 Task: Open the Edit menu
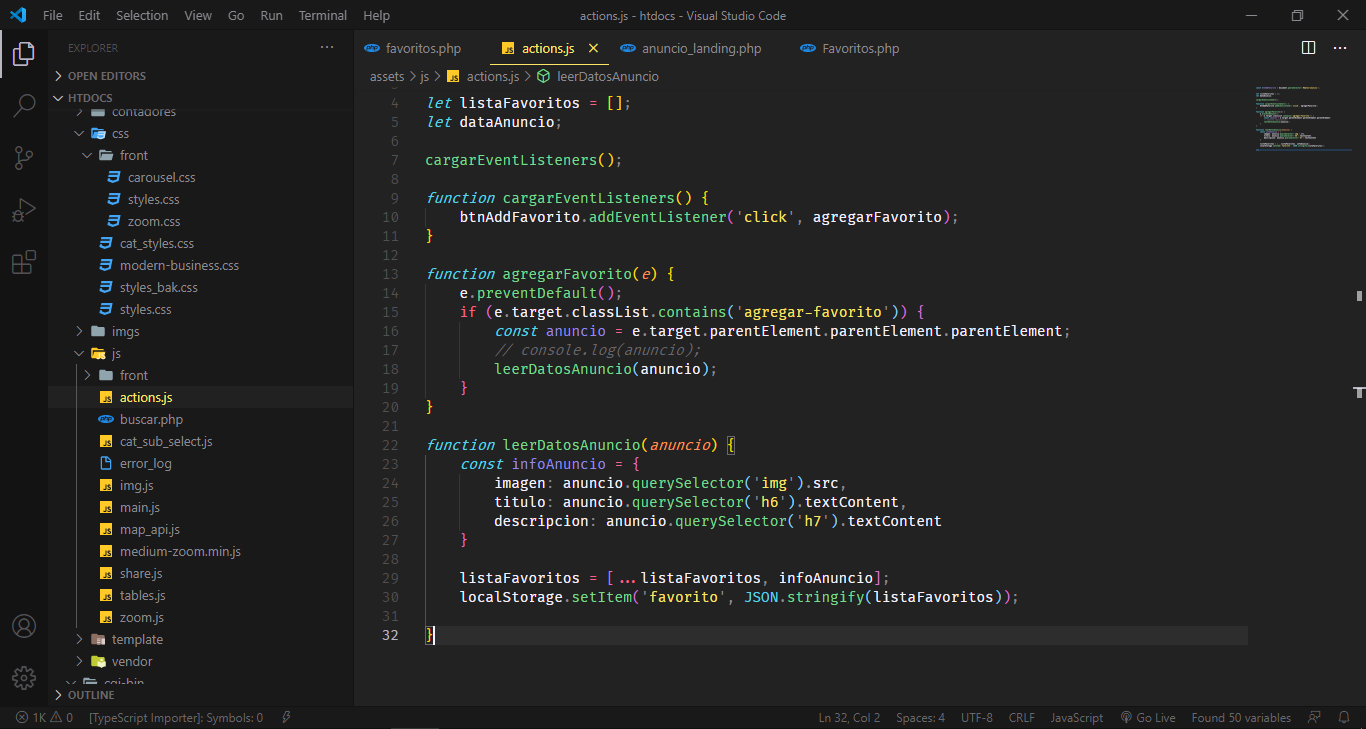[89, 15]
